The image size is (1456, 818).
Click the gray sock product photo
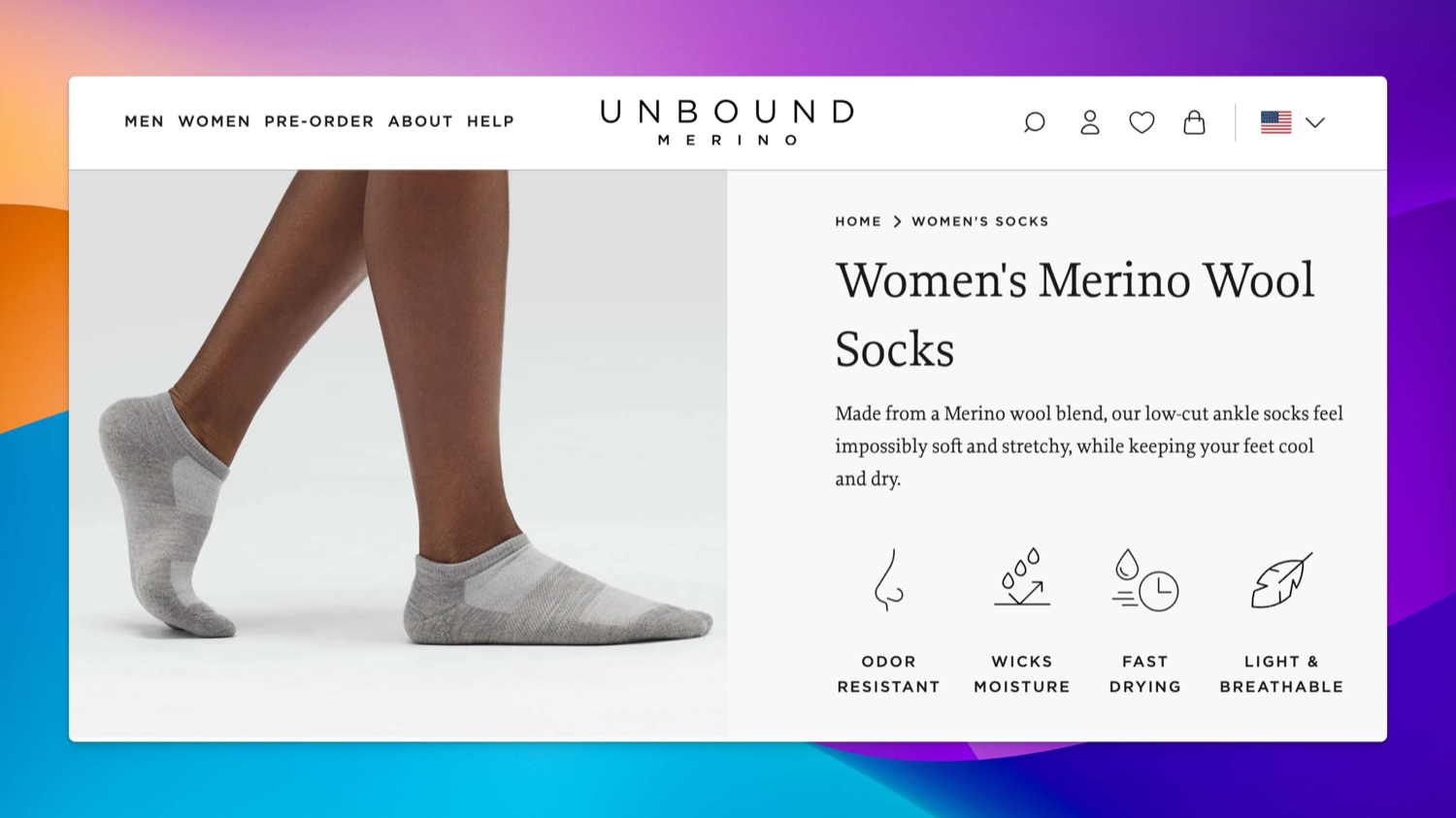click(398, 455)
